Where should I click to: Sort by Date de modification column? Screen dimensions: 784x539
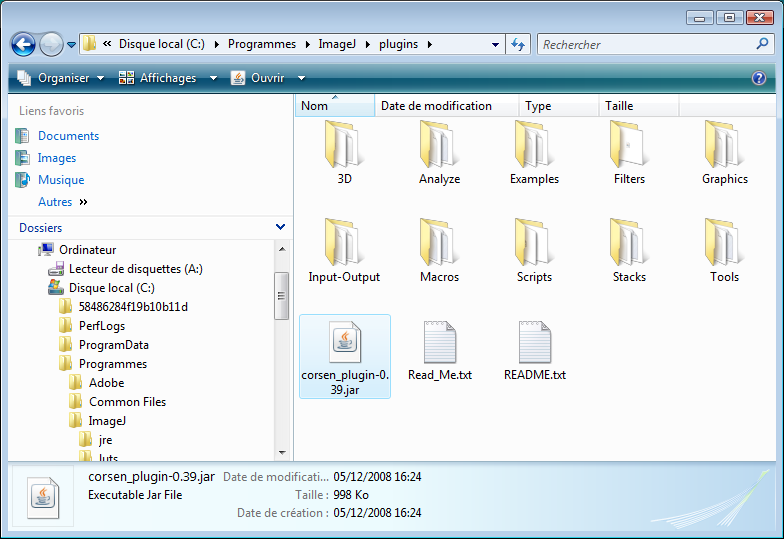446,106
